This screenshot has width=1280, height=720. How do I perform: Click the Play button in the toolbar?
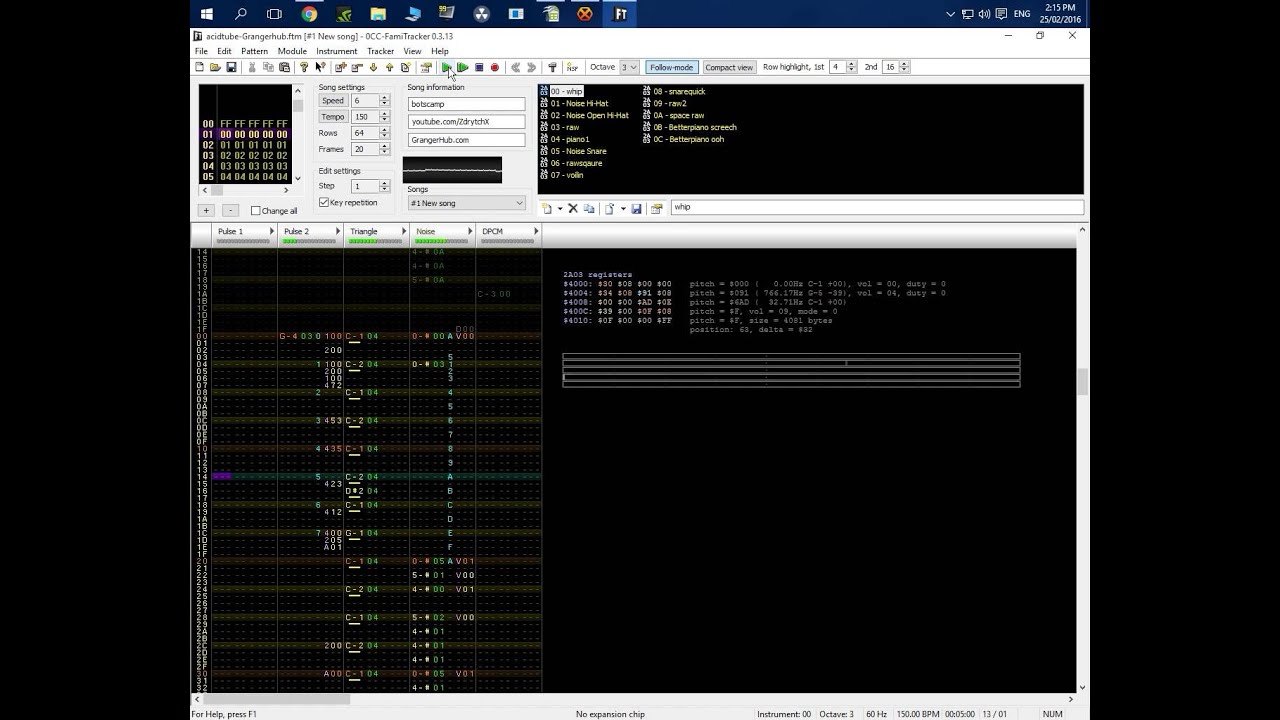[446, 67]
